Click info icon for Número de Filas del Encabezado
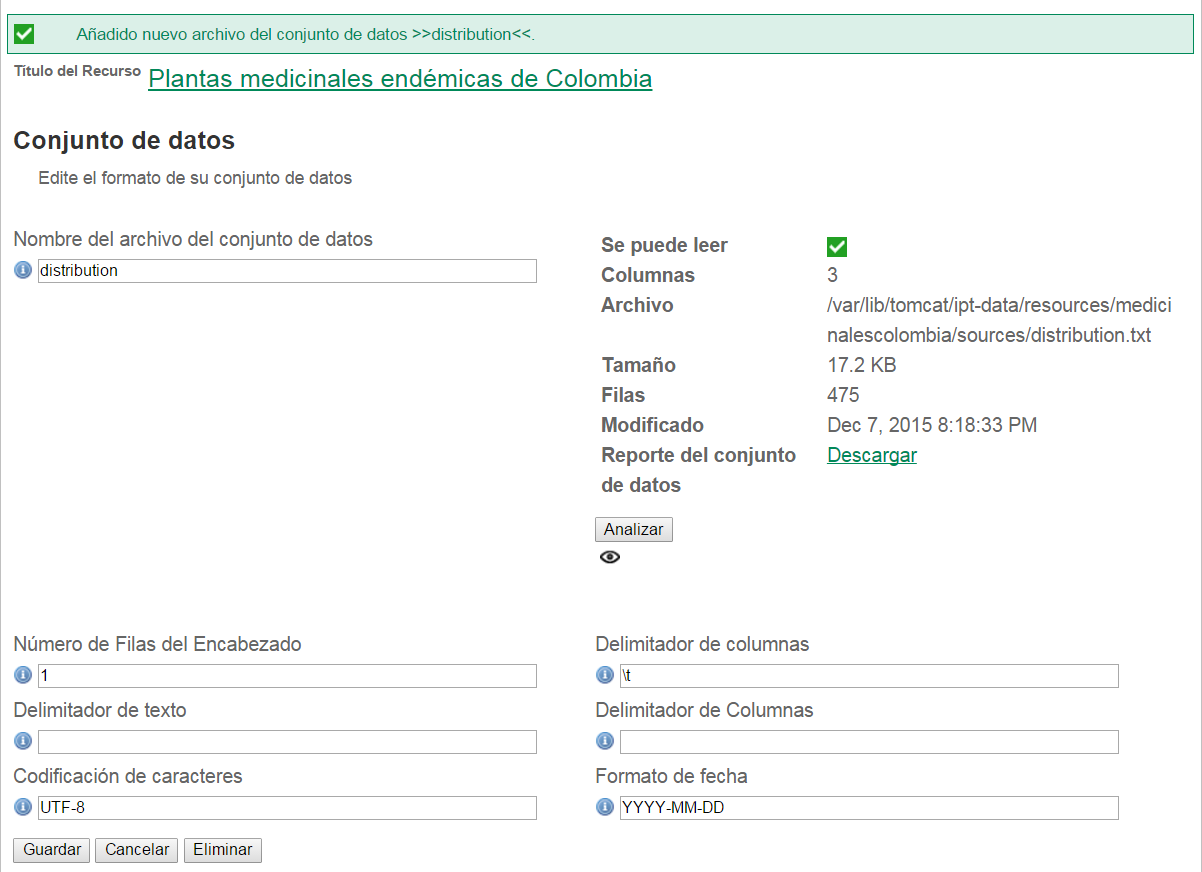Screen dimensions: 1202x872 coord(23,675)
